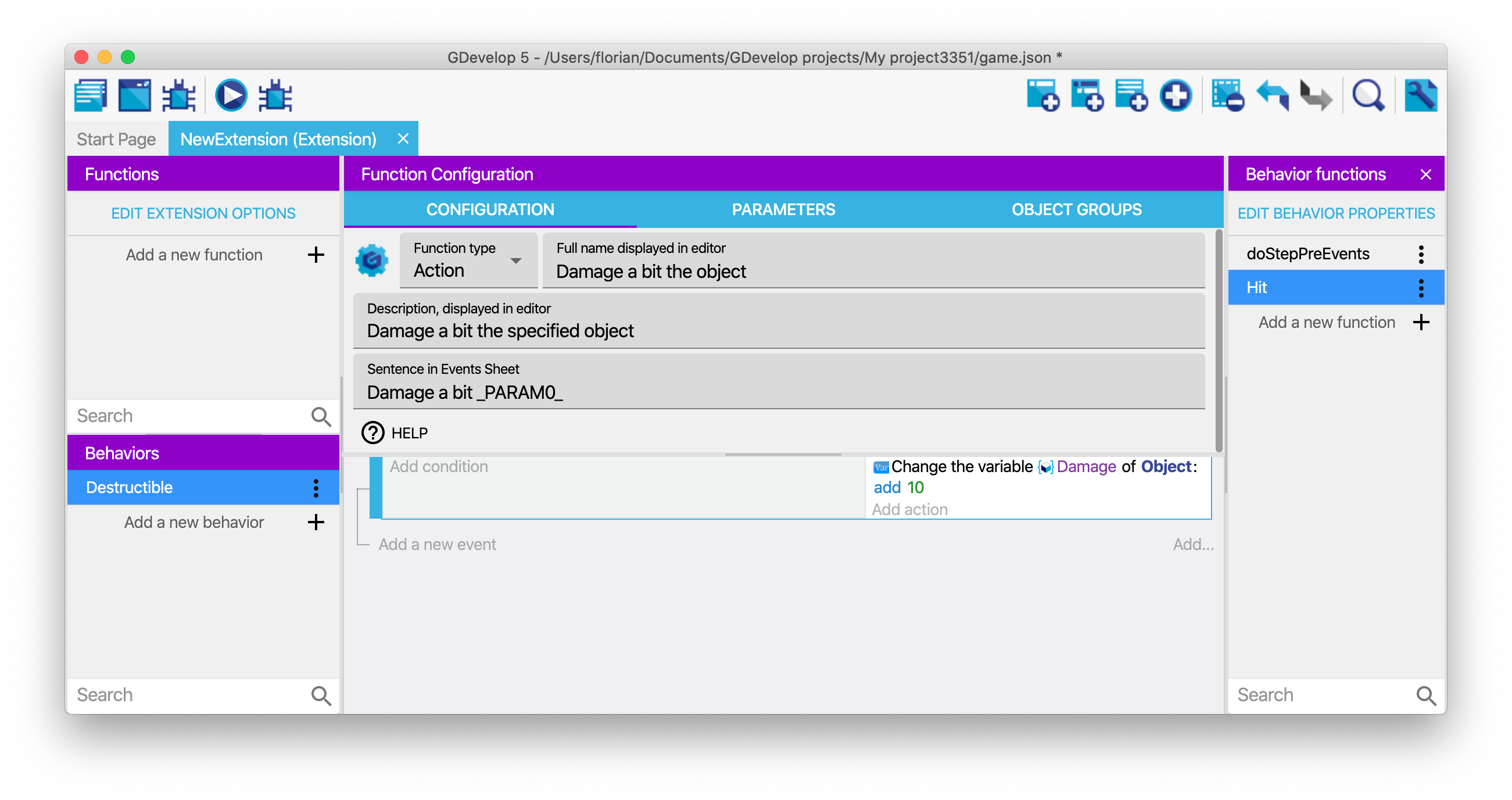The height and width of the screenshot is (800, 1512).
Task: Open the Hit function options menu
Action: (1420, 288)
